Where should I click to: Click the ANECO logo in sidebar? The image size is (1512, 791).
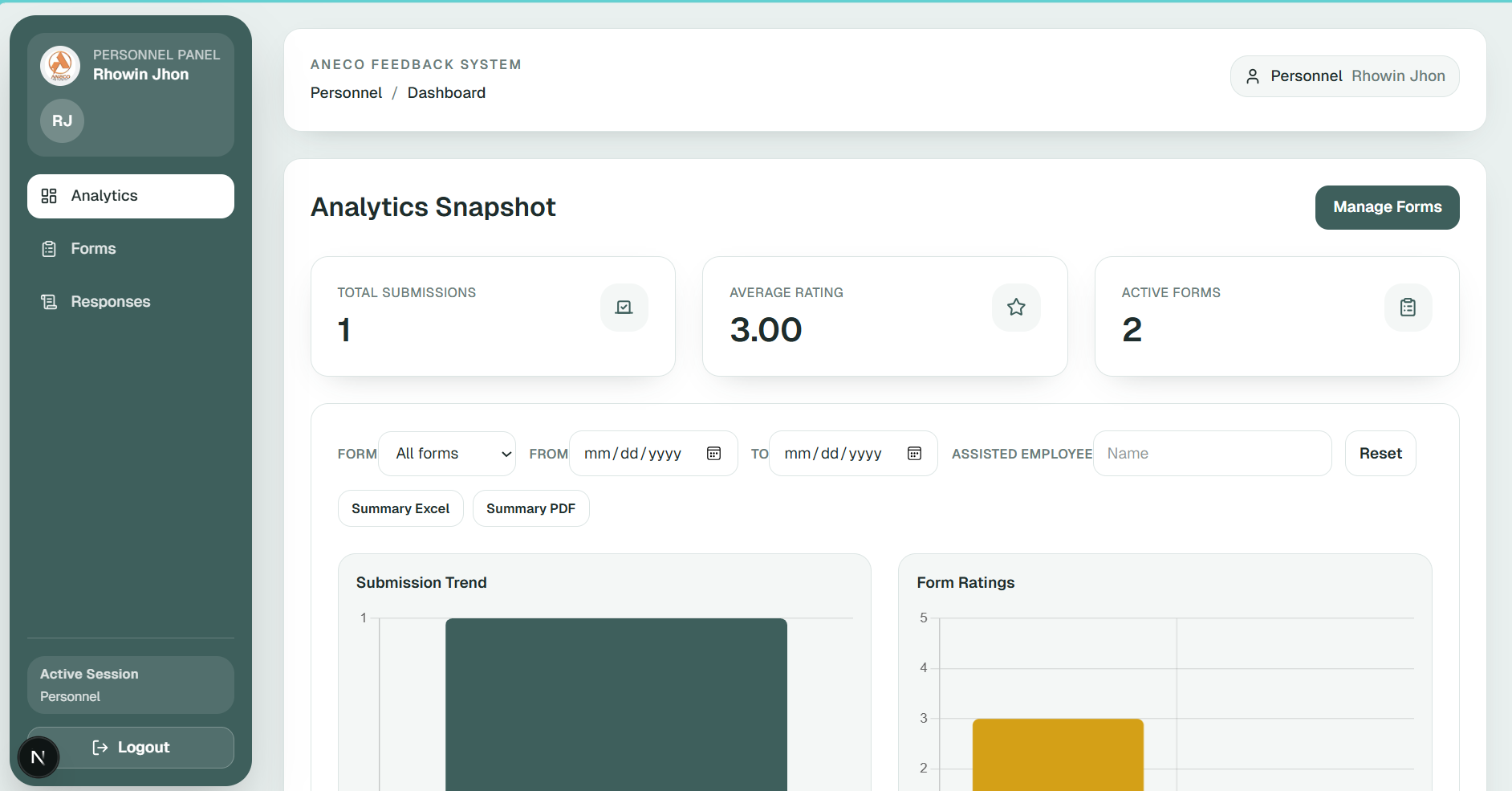[x=60, y=65]
